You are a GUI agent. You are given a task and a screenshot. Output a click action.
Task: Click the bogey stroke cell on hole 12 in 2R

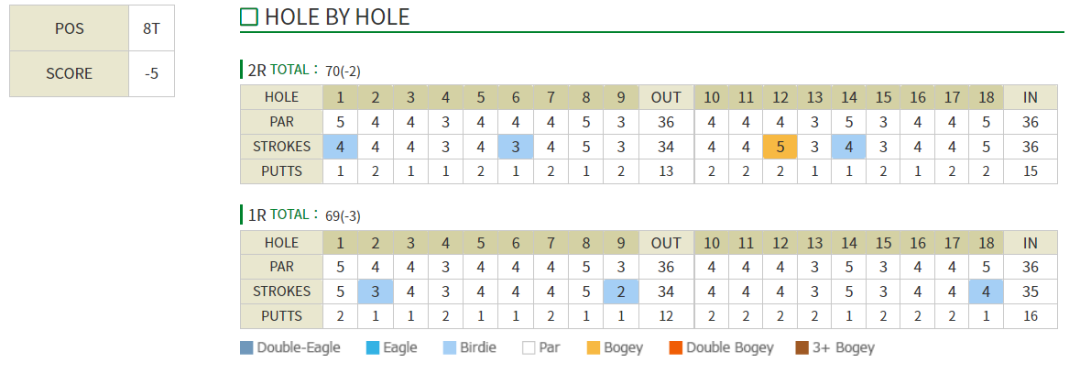point(780,147)
